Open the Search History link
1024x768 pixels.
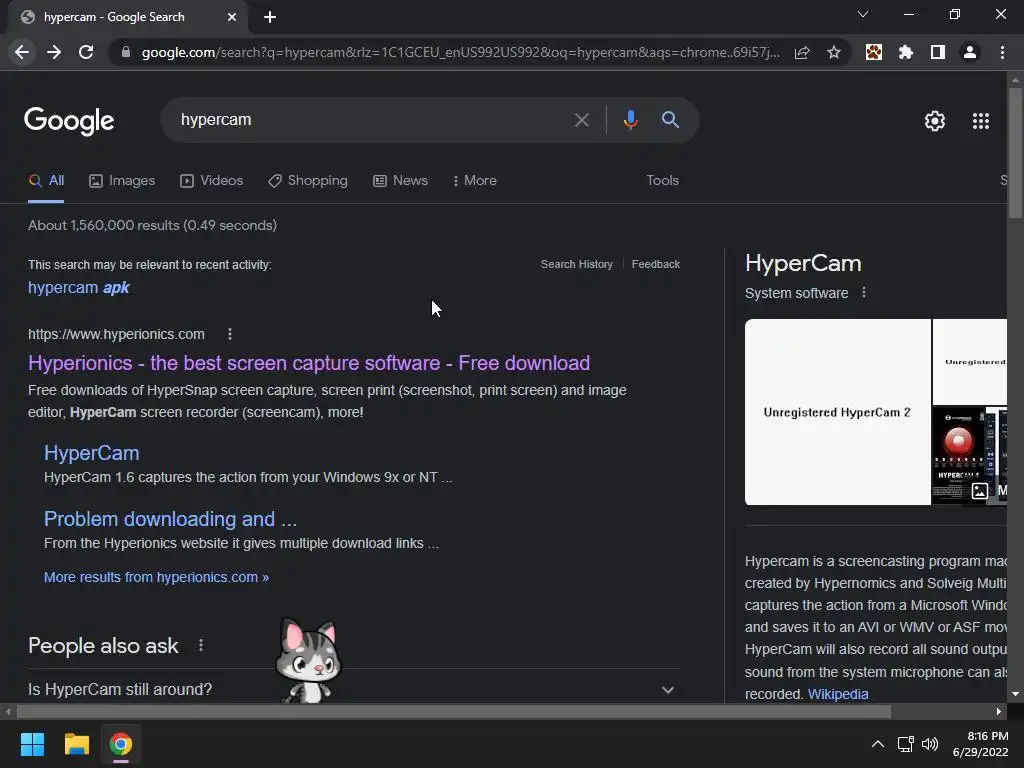(x=577, y=264)
